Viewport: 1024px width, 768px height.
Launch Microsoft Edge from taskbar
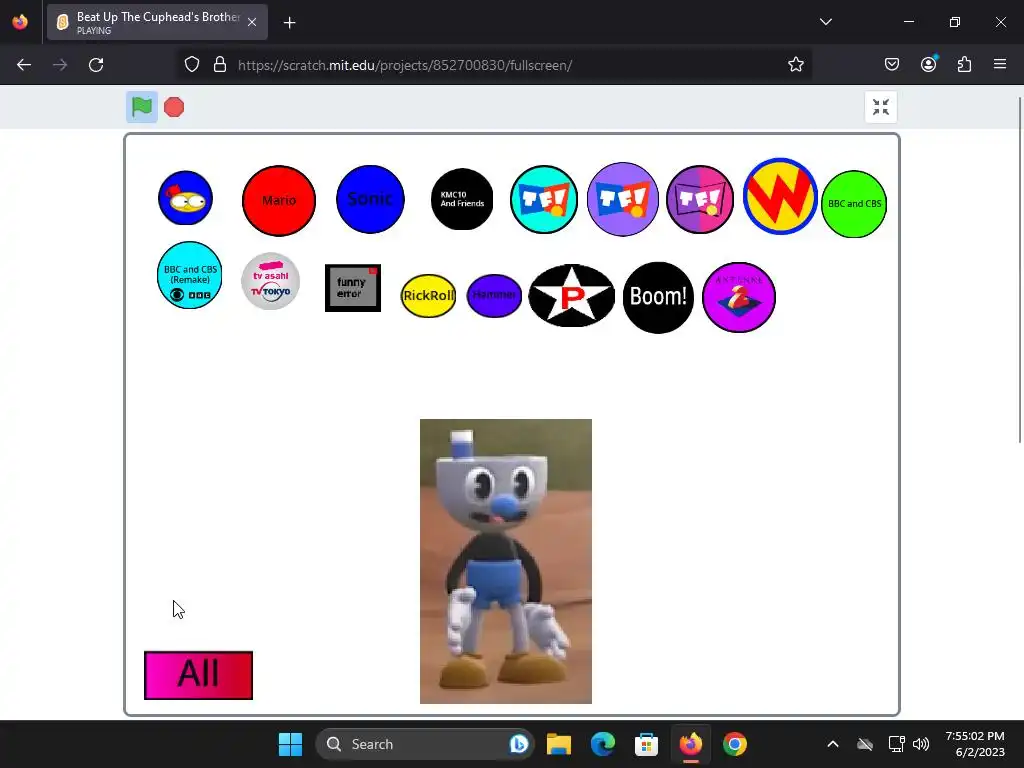603,744
